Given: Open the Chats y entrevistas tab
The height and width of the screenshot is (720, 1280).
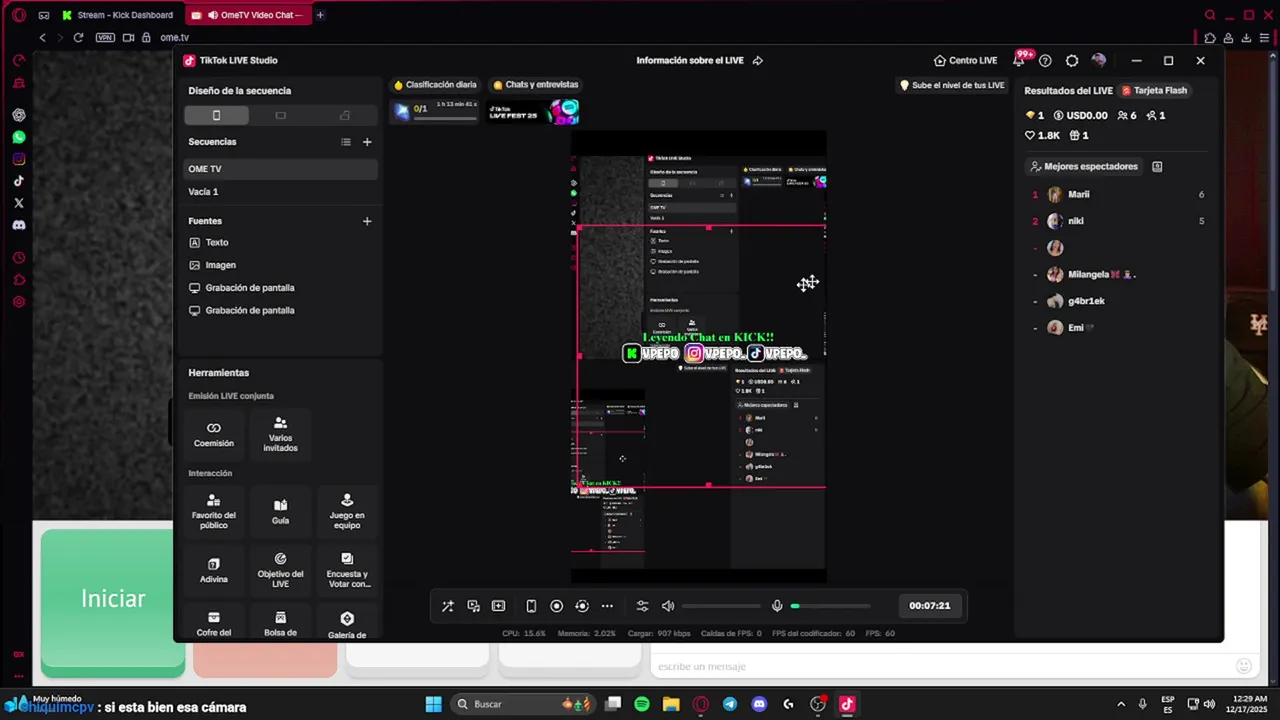Looking at the screenshot, I should [535, 85].
